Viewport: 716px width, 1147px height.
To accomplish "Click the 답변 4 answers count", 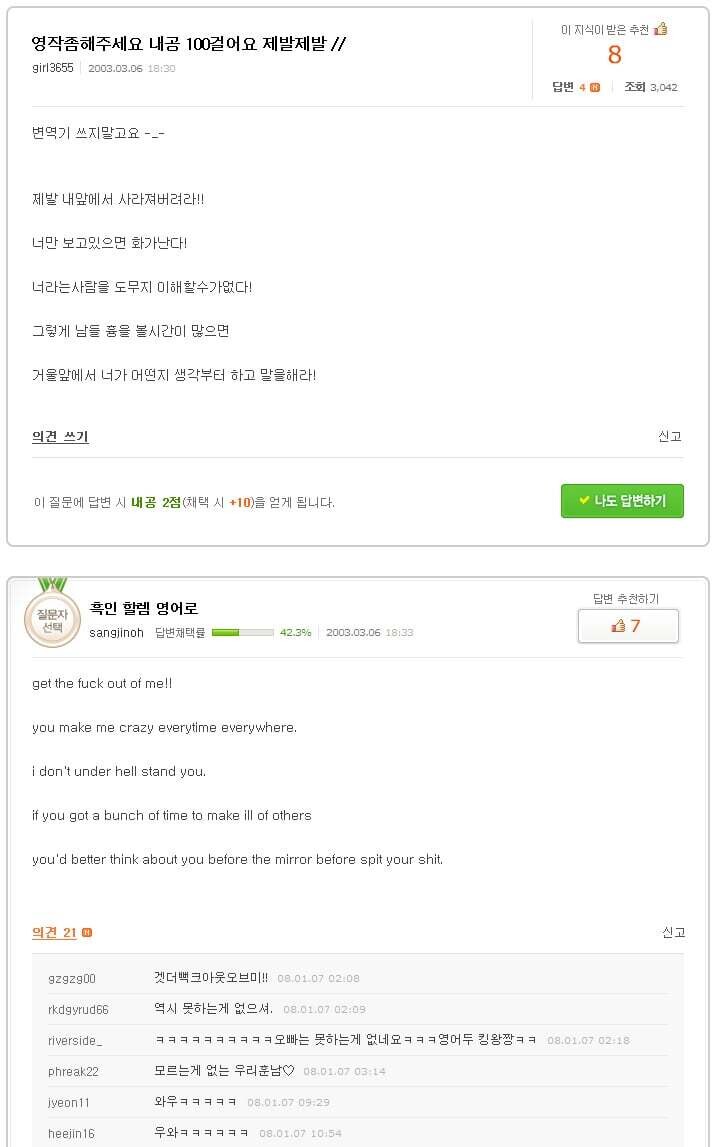I will (568, 88).
